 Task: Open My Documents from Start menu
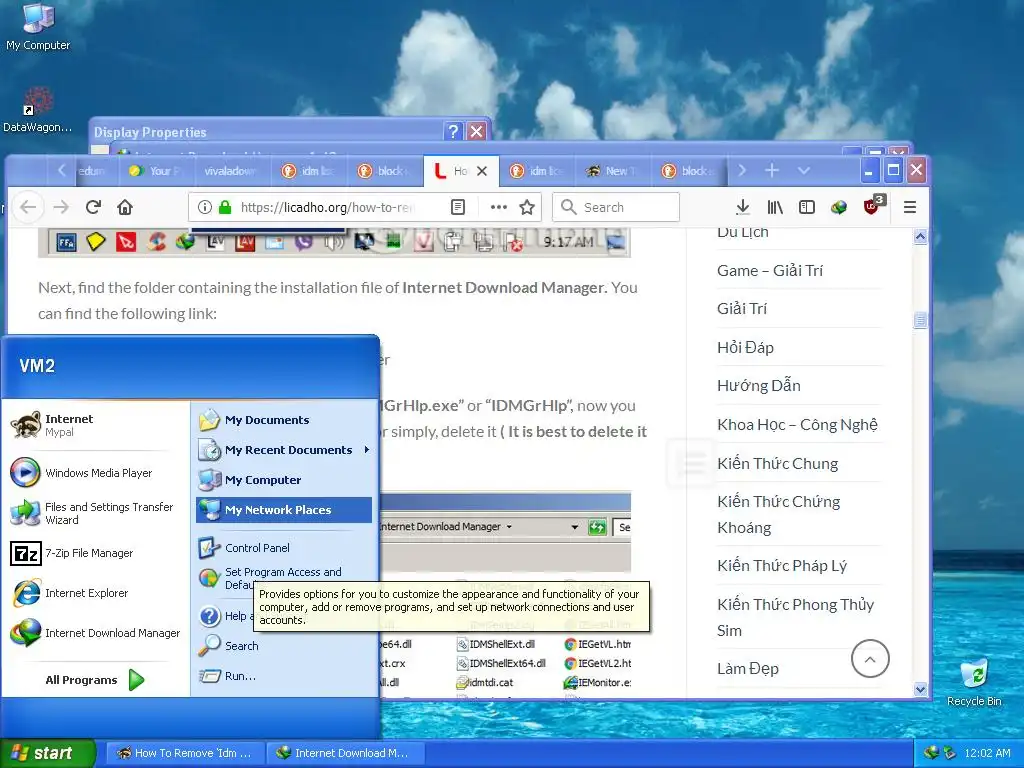283,420
